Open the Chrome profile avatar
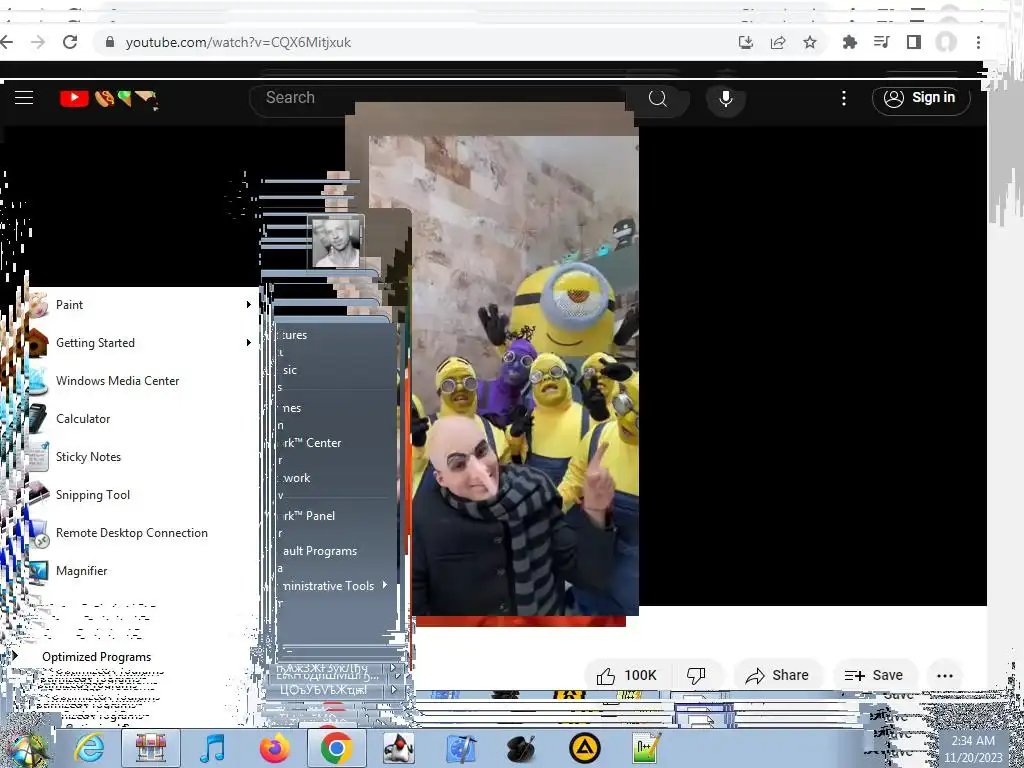This screenshot has width=1024, height=768. point(946,42)
